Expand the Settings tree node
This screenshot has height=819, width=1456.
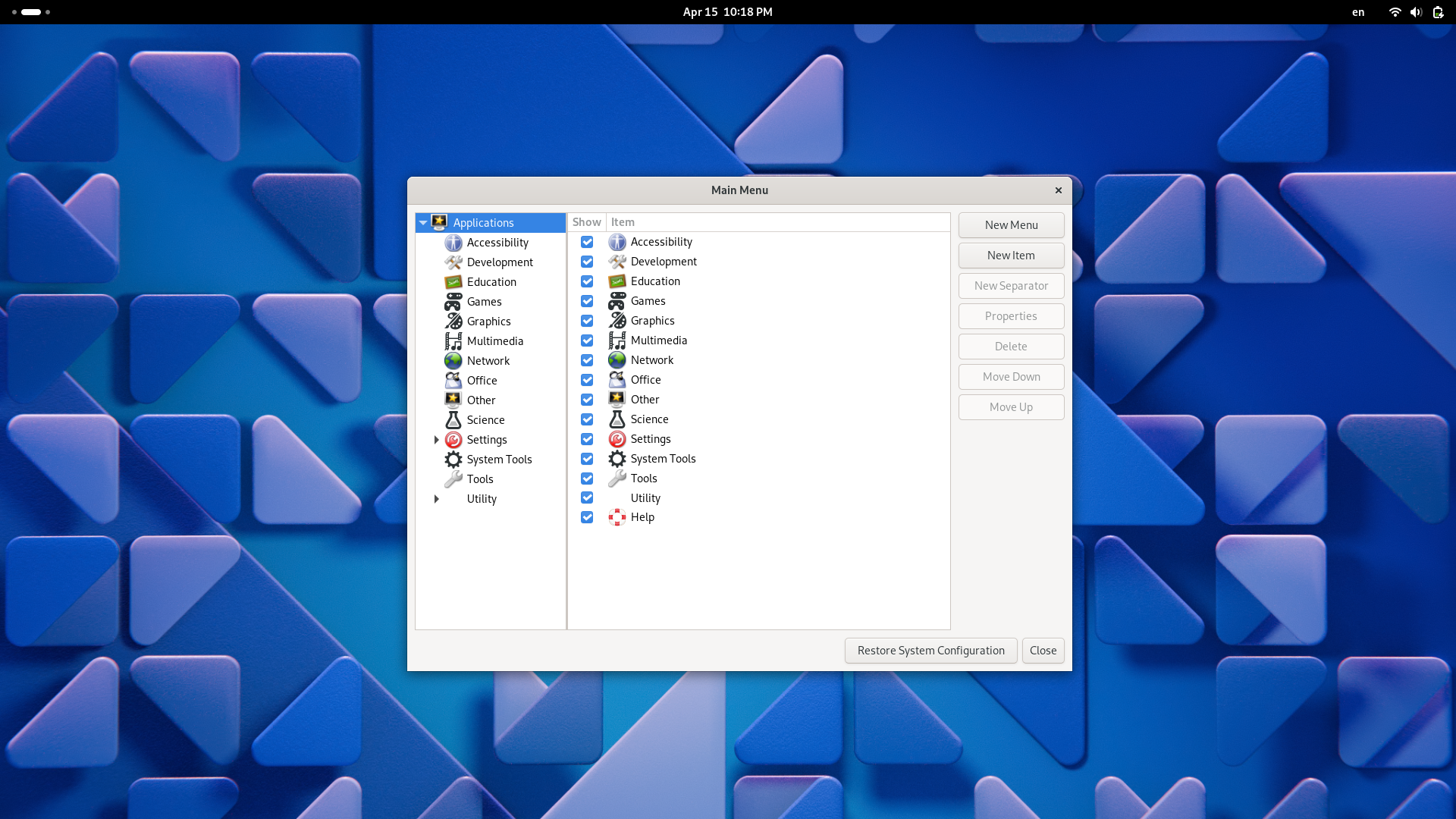pyautogui.click(x=436, y=440)
